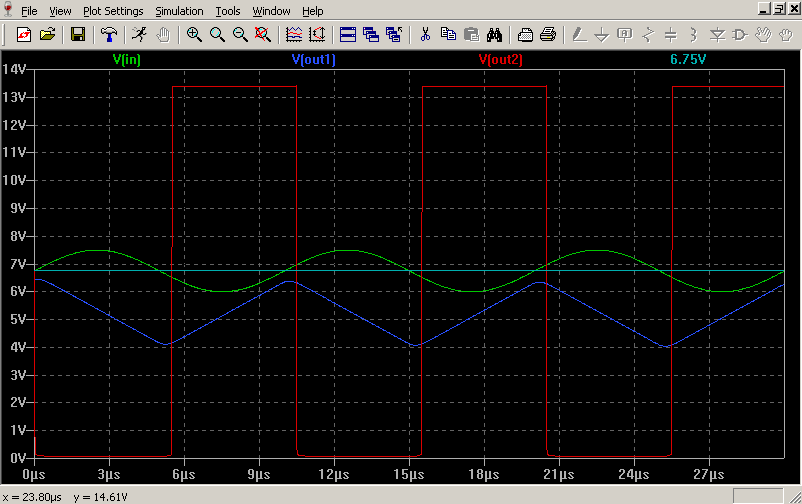Click the 14V vertical axis label
This screenshot has height=504, width=802.
[x=14, y=69]
